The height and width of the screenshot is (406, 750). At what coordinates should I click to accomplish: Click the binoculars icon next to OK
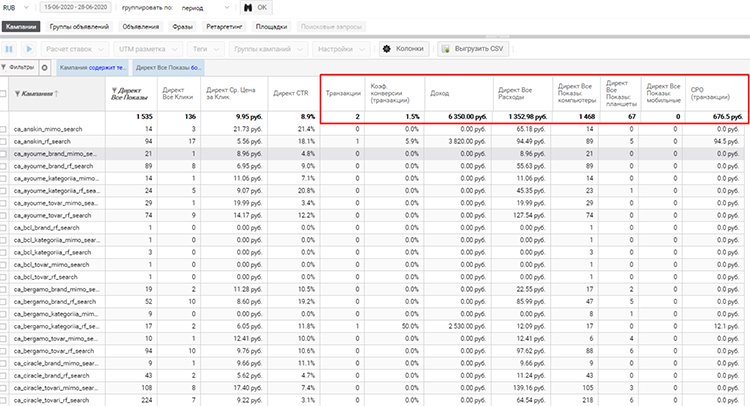pos(248,8)
